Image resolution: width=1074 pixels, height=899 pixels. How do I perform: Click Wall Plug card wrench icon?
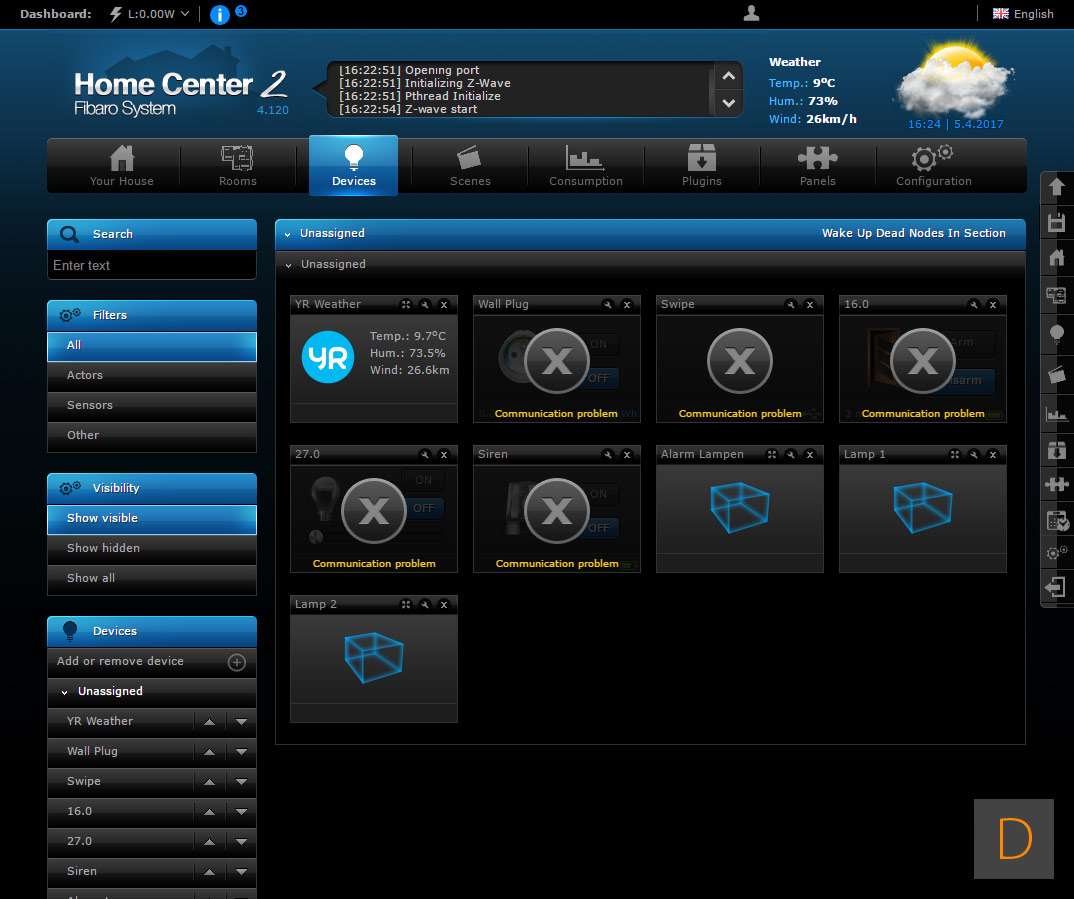[608, 305]
